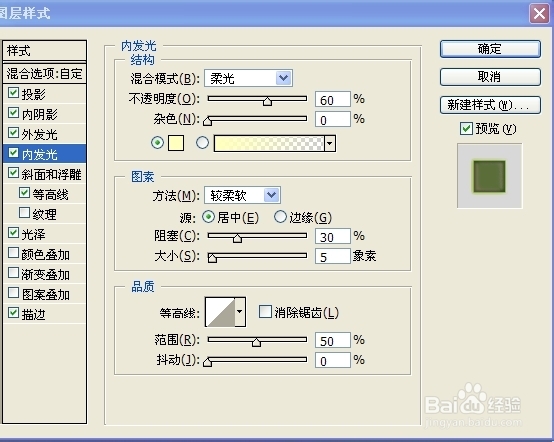This screenshot has height=442, width=554.
Task: Click the 取消 cancel button
Action: point(490,77)
